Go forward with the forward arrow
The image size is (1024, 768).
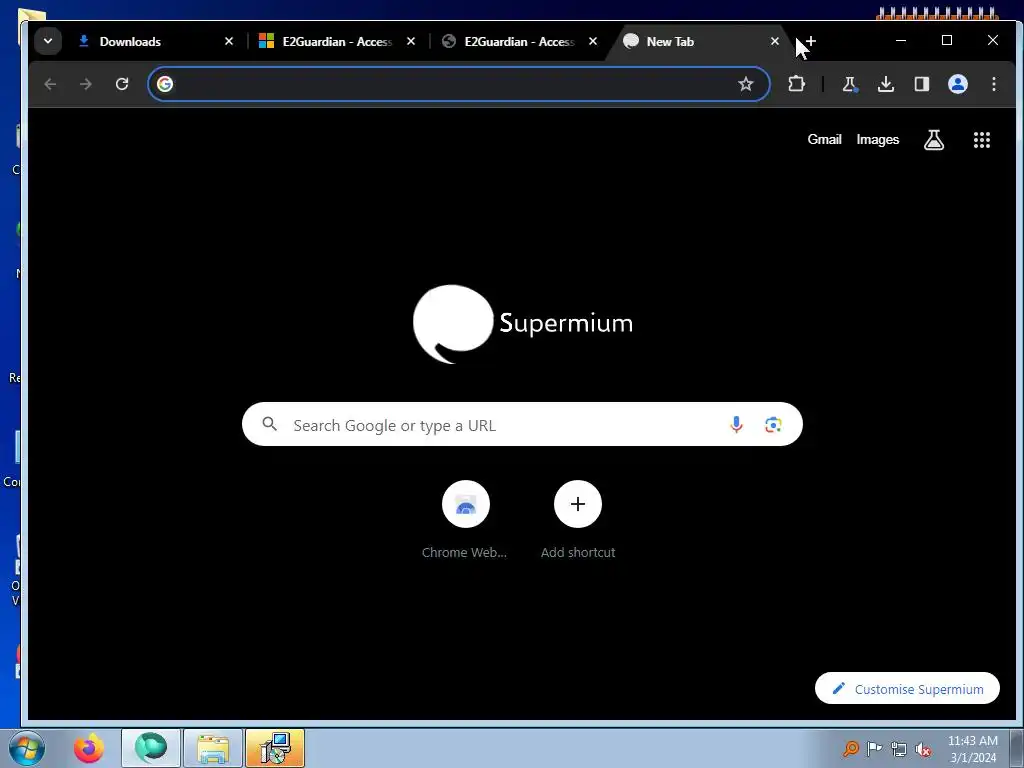pos(86,84)
